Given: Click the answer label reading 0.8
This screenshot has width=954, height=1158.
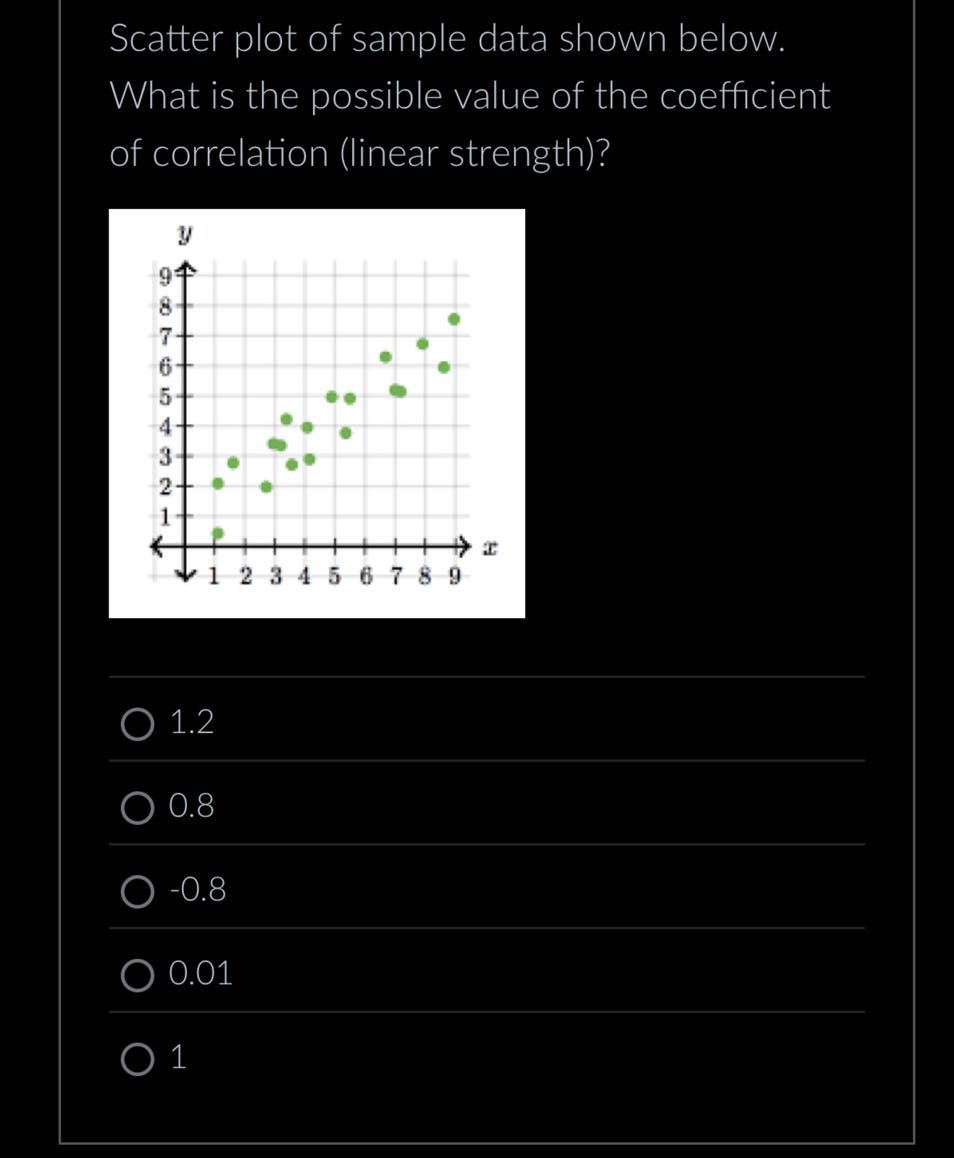Looking at the screenshot, I should click(193, 808).
